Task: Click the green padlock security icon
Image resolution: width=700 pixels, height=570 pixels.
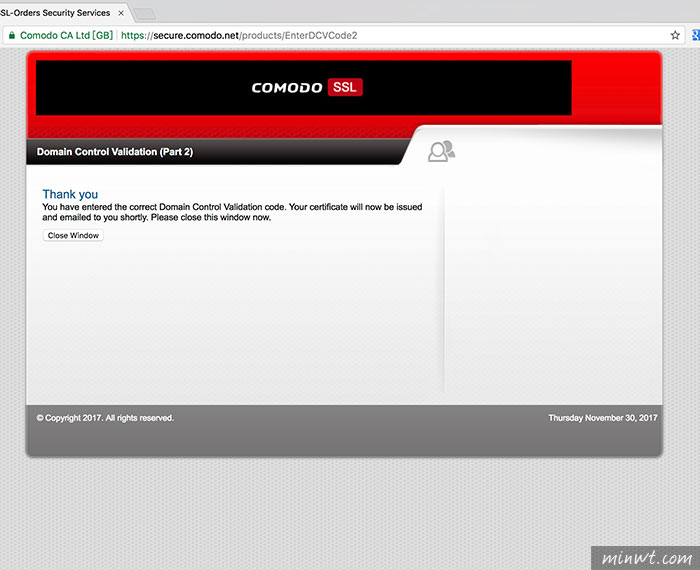Action: pos(12,35)
